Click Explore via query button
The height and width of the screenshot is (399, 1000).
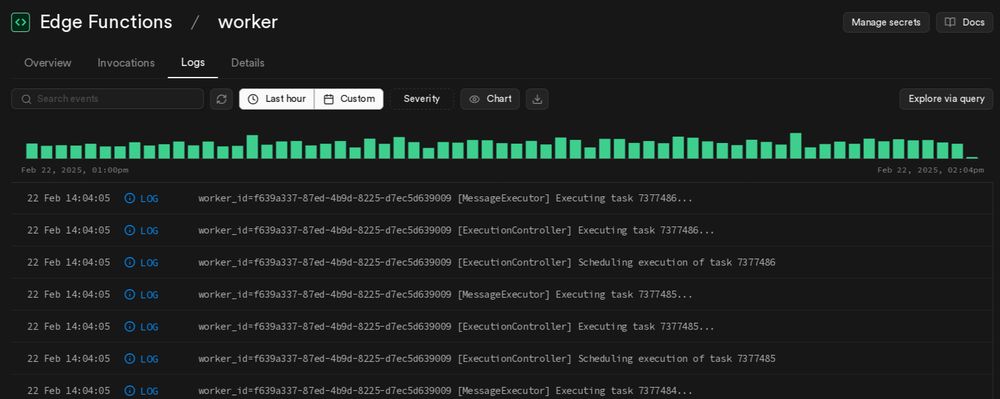pos(946,99)
